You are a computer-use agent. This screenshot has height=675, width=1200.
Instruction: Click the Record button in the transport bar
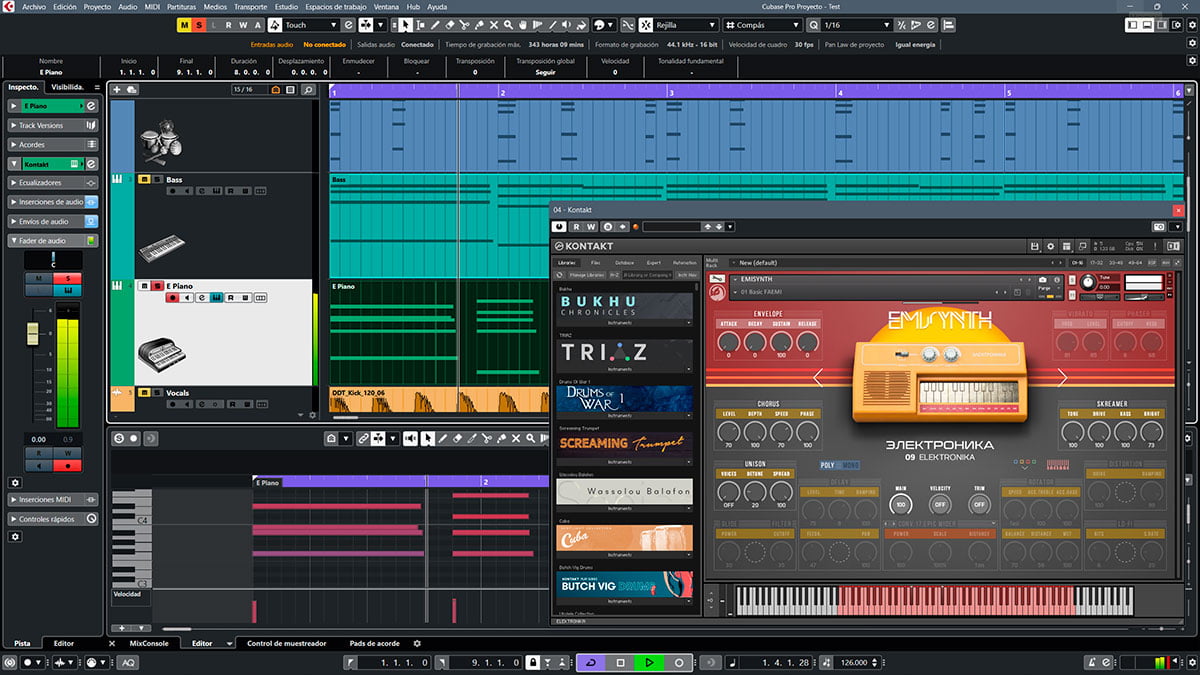[x=679, y=663]
